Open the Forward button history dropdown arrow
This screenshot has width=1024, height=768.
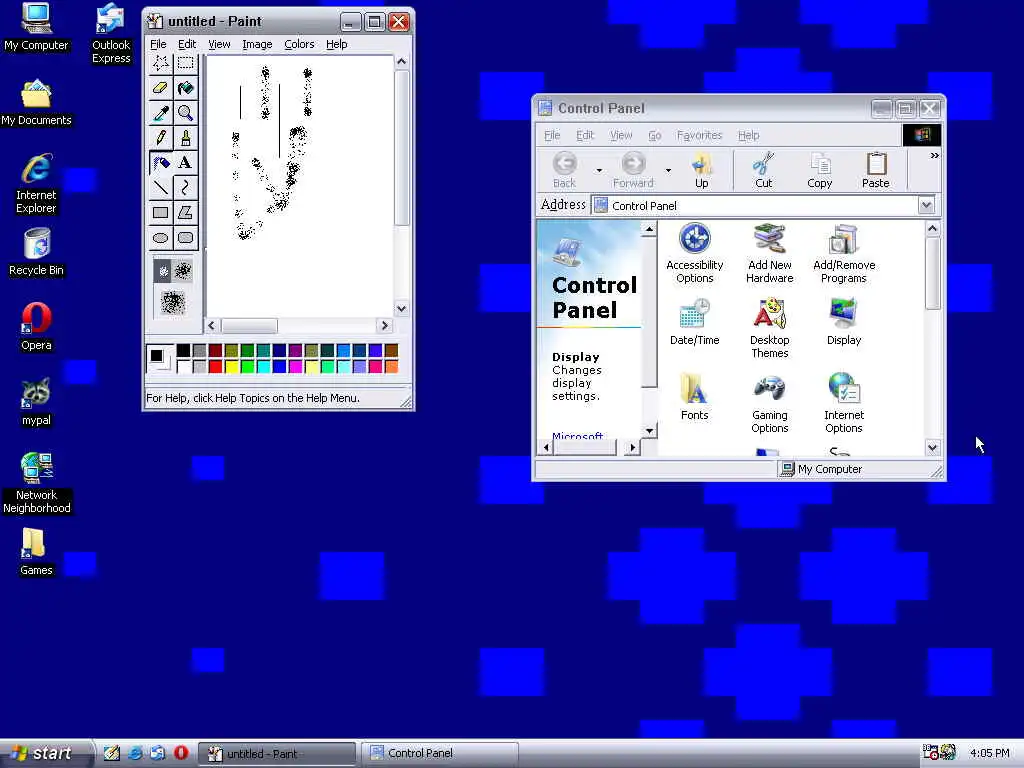click(x=668, y=170)
